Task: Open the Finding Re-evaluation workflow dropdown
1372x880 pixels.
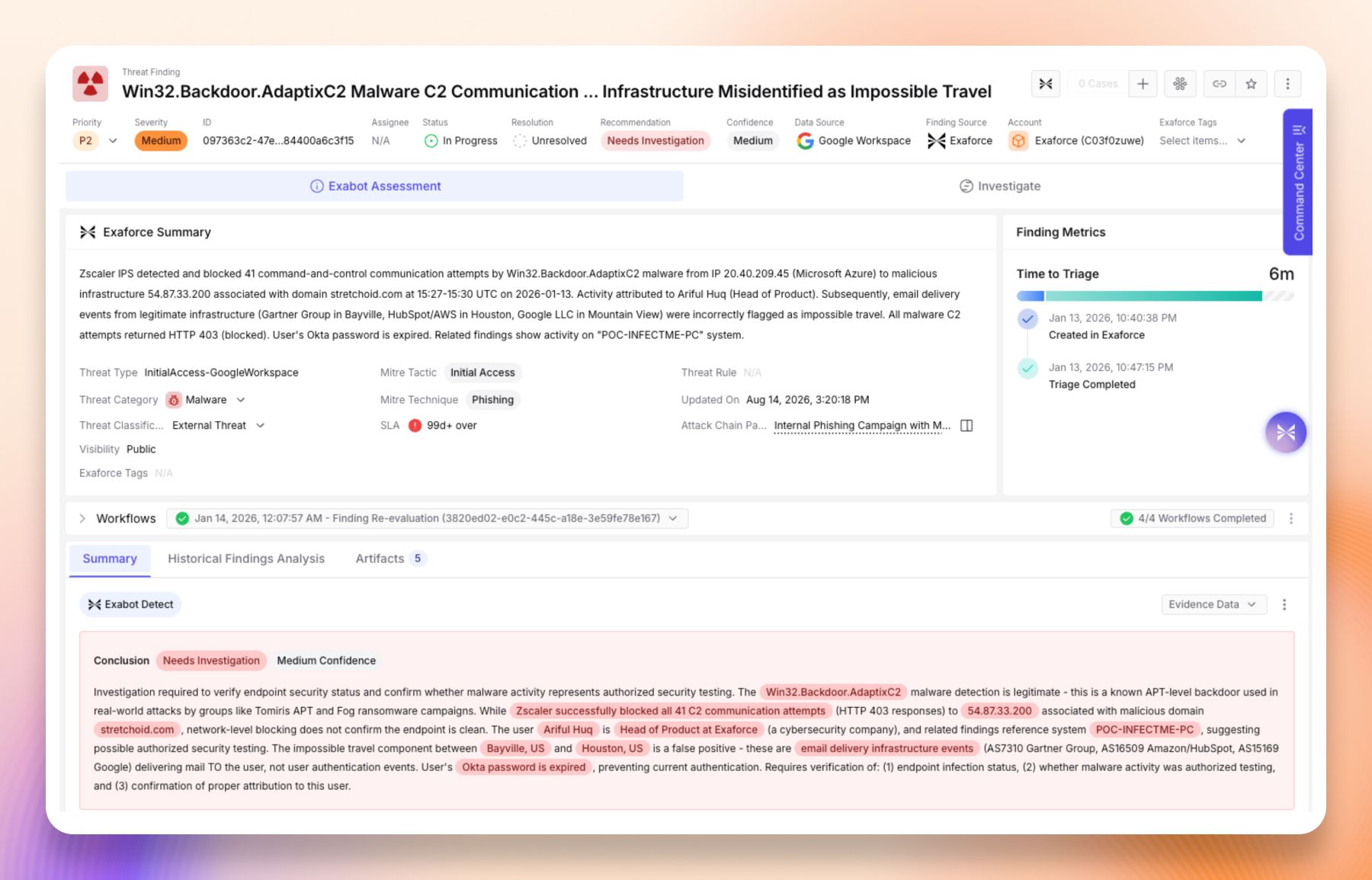Action: [427, 519]
